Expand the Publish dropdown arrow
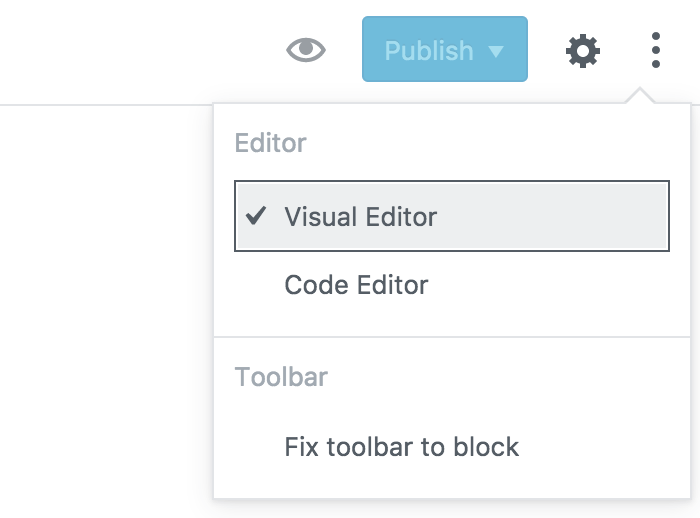The width and height of the screenshot is (700, 518). (x=496, y=51)
